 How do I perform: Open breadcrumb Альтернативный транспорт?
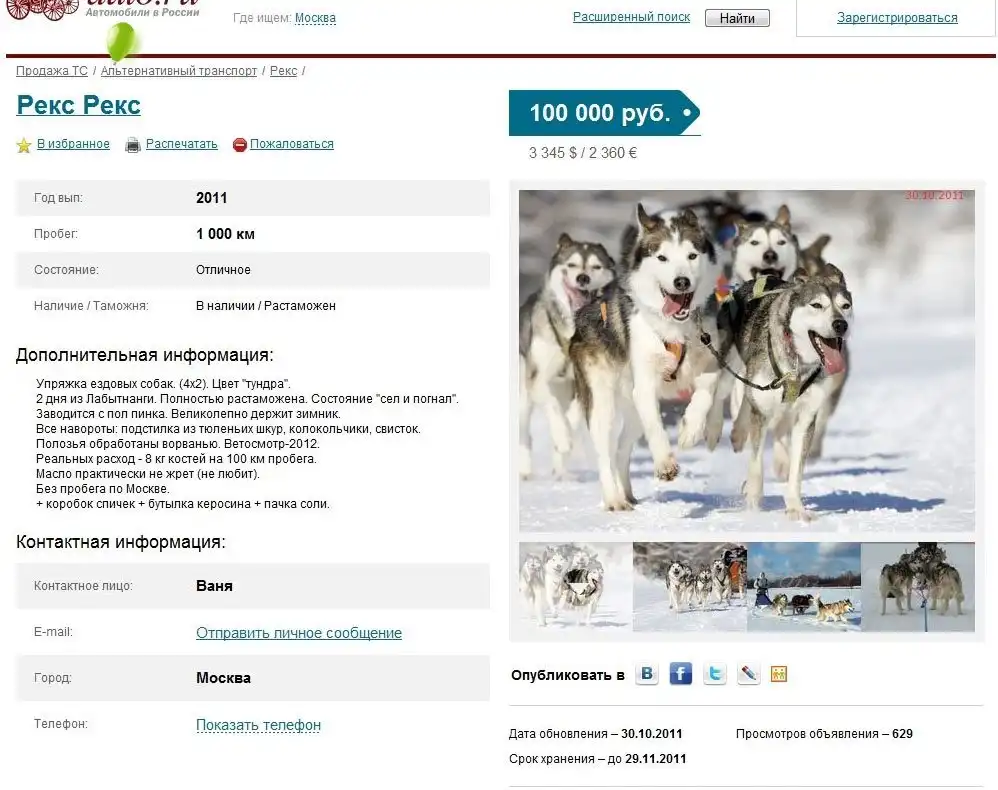point(179,71)
